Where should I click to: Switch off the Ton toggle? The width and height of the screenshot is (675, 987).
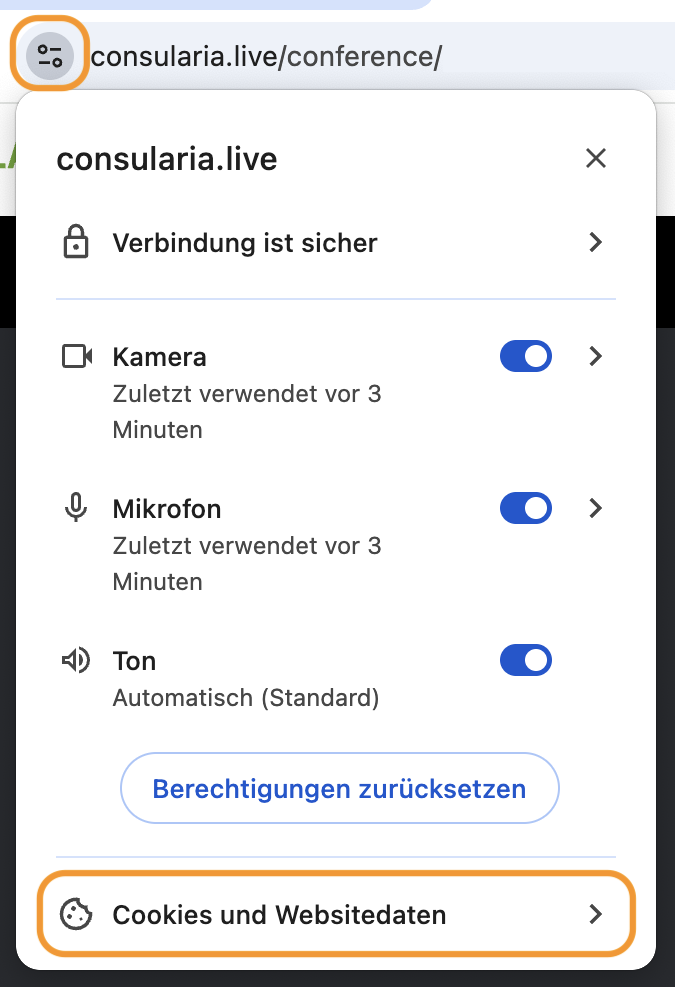coord(526,660)
